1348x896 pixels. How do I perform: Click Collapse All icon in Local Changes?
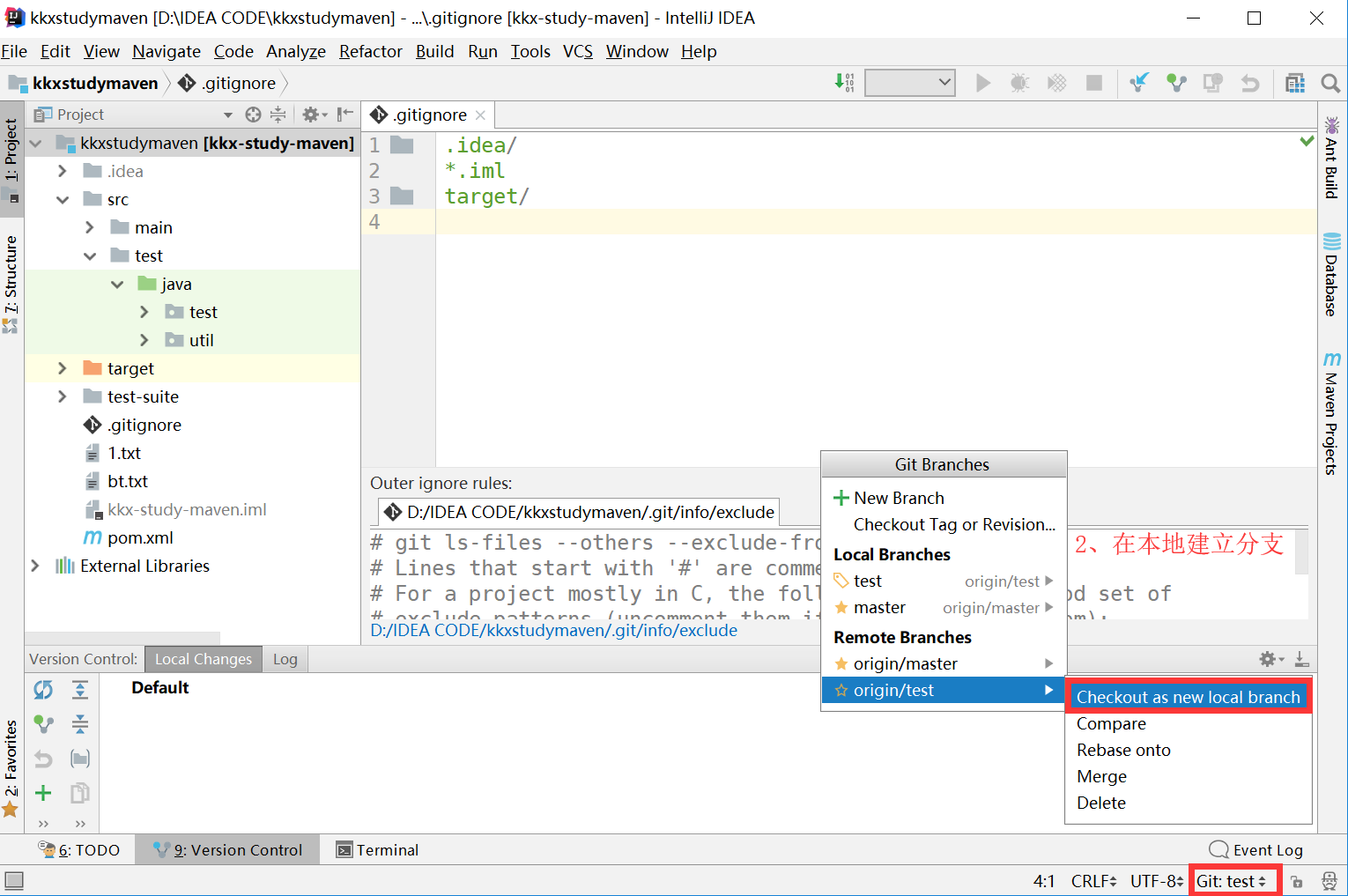tap(80, 724)
